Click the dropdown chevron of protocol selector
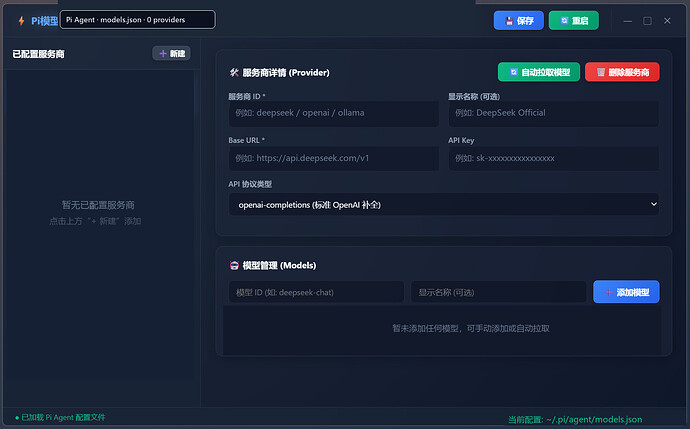 [653, 204]
